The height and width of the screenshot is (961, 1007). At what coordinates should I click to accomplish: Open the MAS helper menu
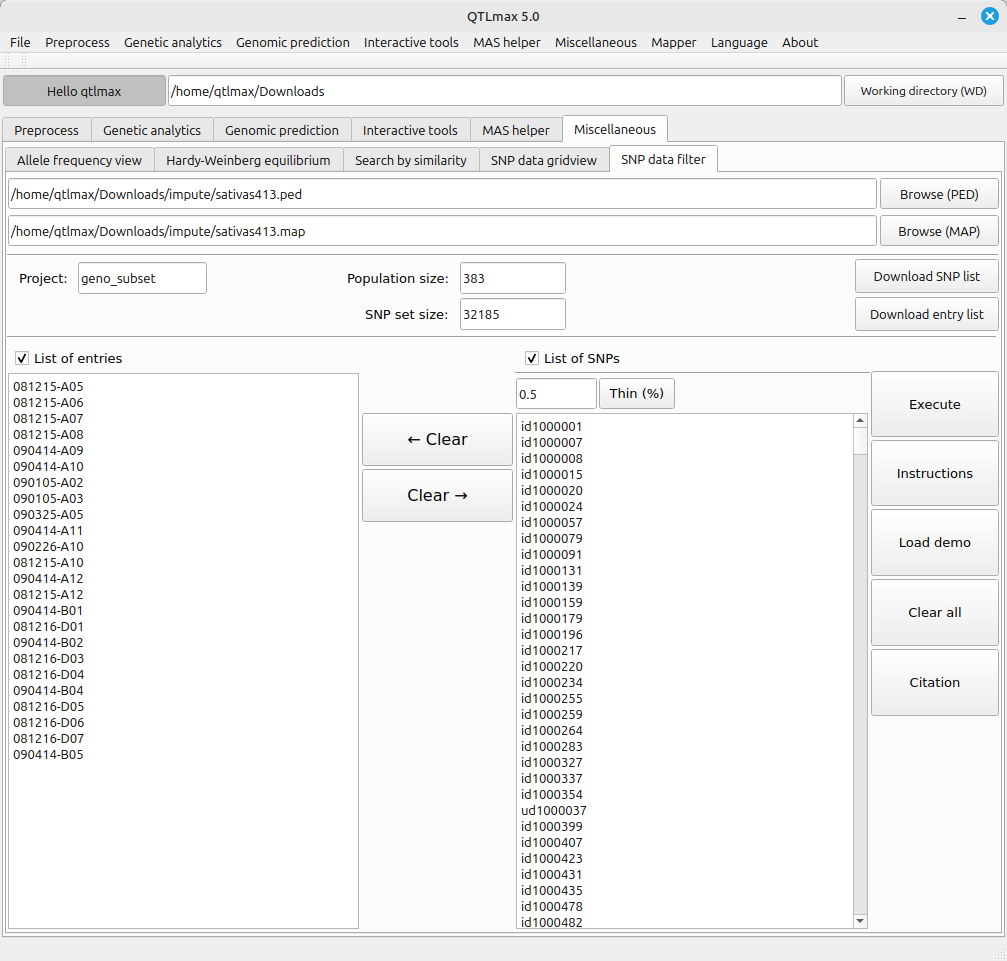(x=506, y=42)
